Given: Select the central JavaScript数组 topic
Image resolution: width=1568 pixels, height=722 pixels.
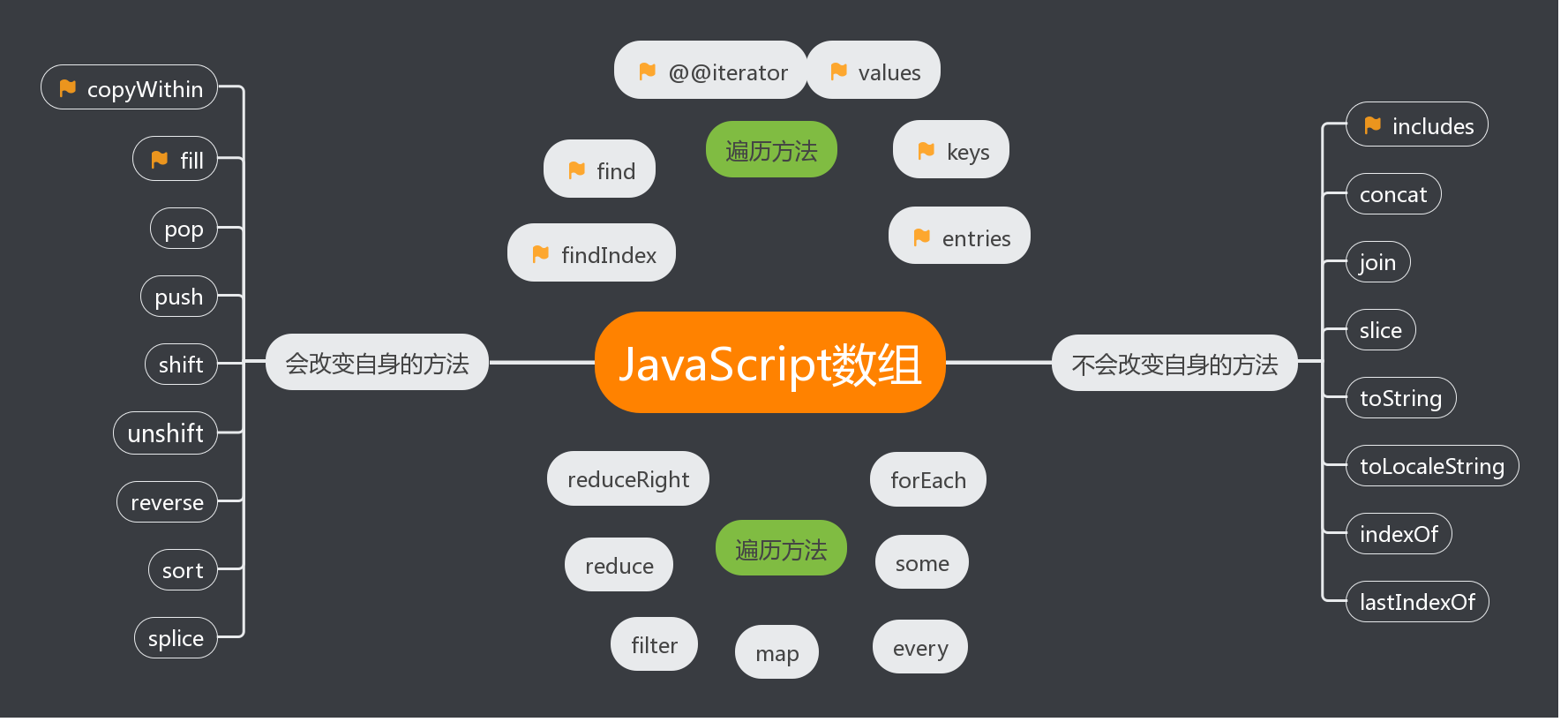Looking at the screenshot, I should [x=769, y=363].
